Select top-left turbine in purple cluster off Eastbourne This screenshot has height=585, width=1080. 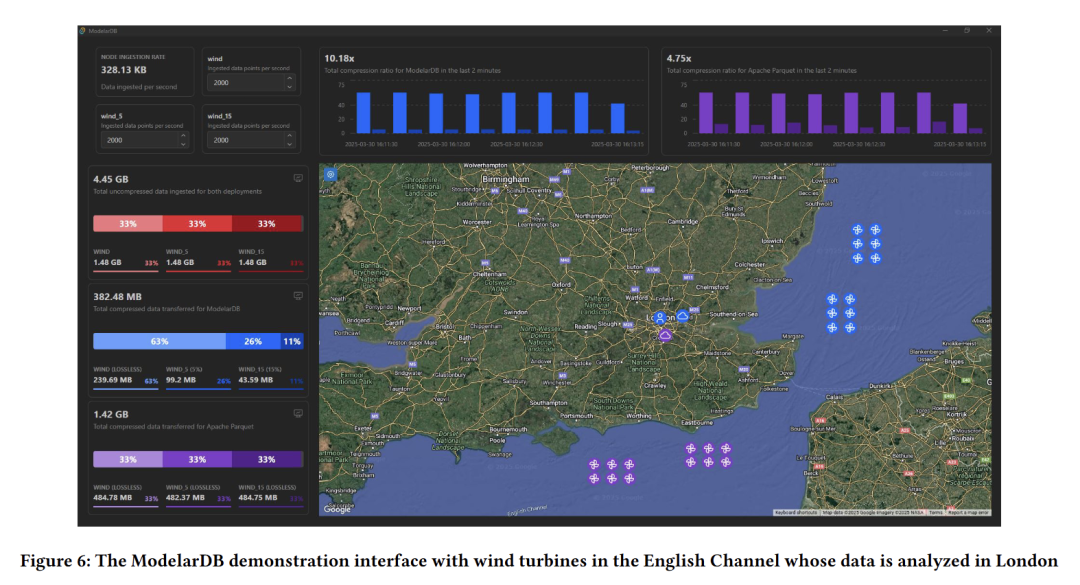click(x=691, y=449)
